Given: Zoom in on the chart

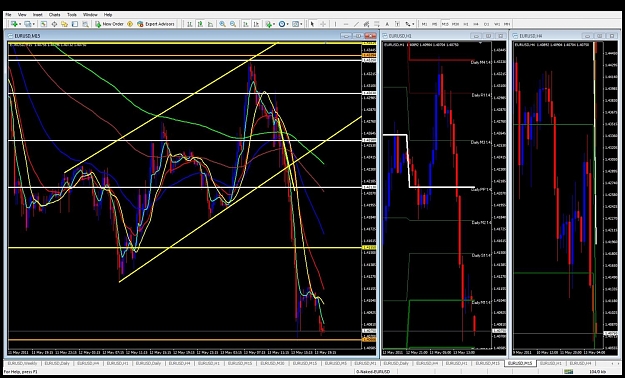Looking at the screenshot, I should coord(222,24).
